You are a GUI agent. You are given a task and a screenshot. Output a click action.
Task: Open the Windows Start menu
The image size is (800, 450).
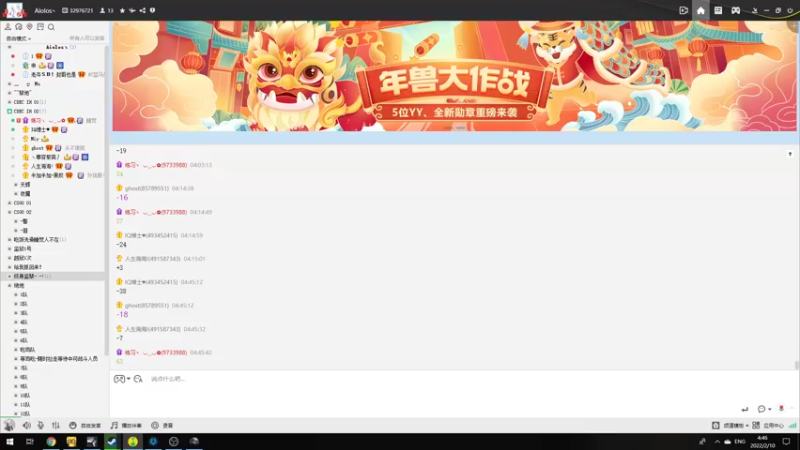pyautogui.click(x=10, y=441)
